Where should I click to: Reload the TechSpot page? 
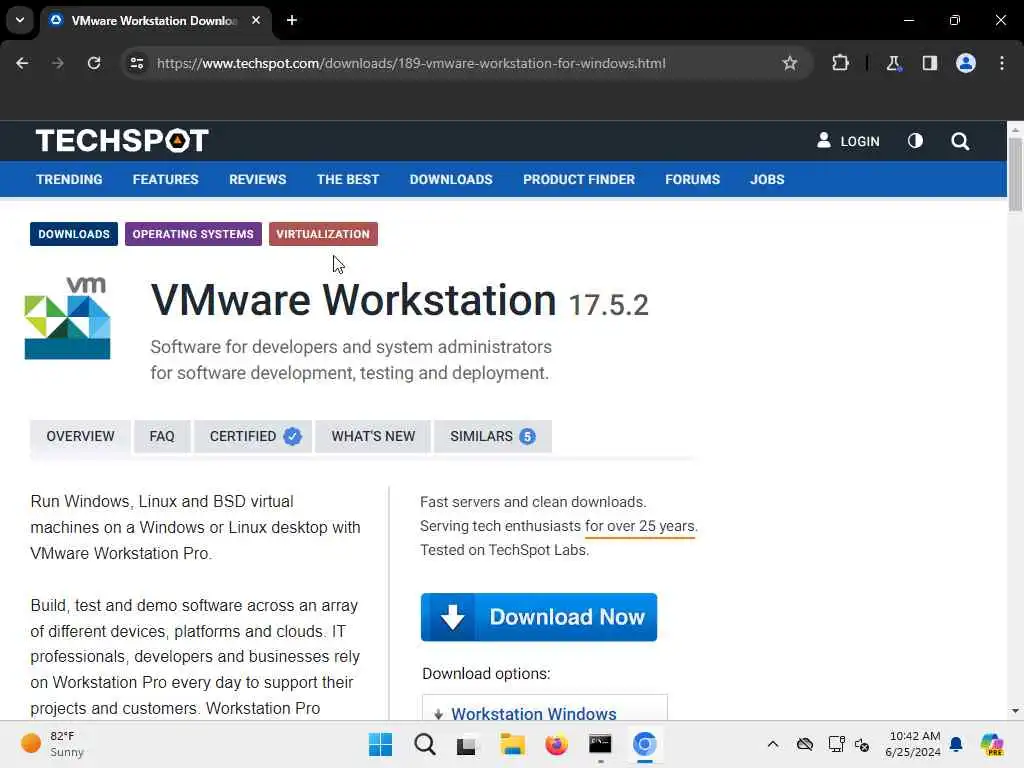coord(94,63)
